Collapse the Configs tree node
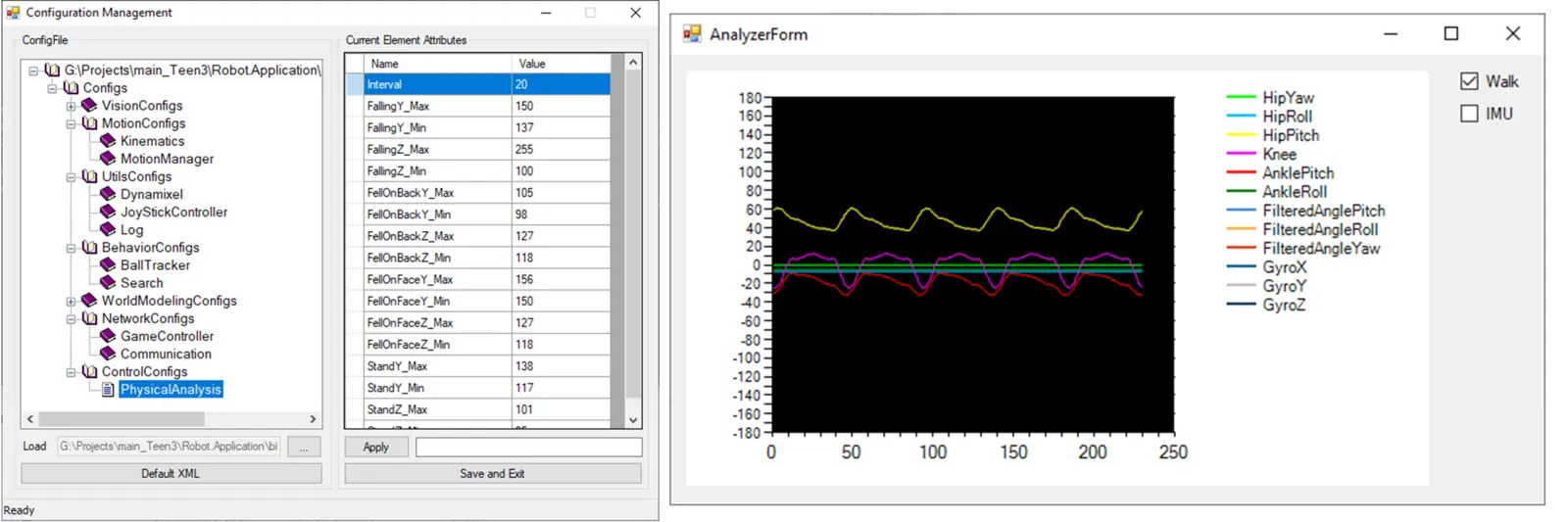This screenshot has width=1568, height=522. click(52, 88)
